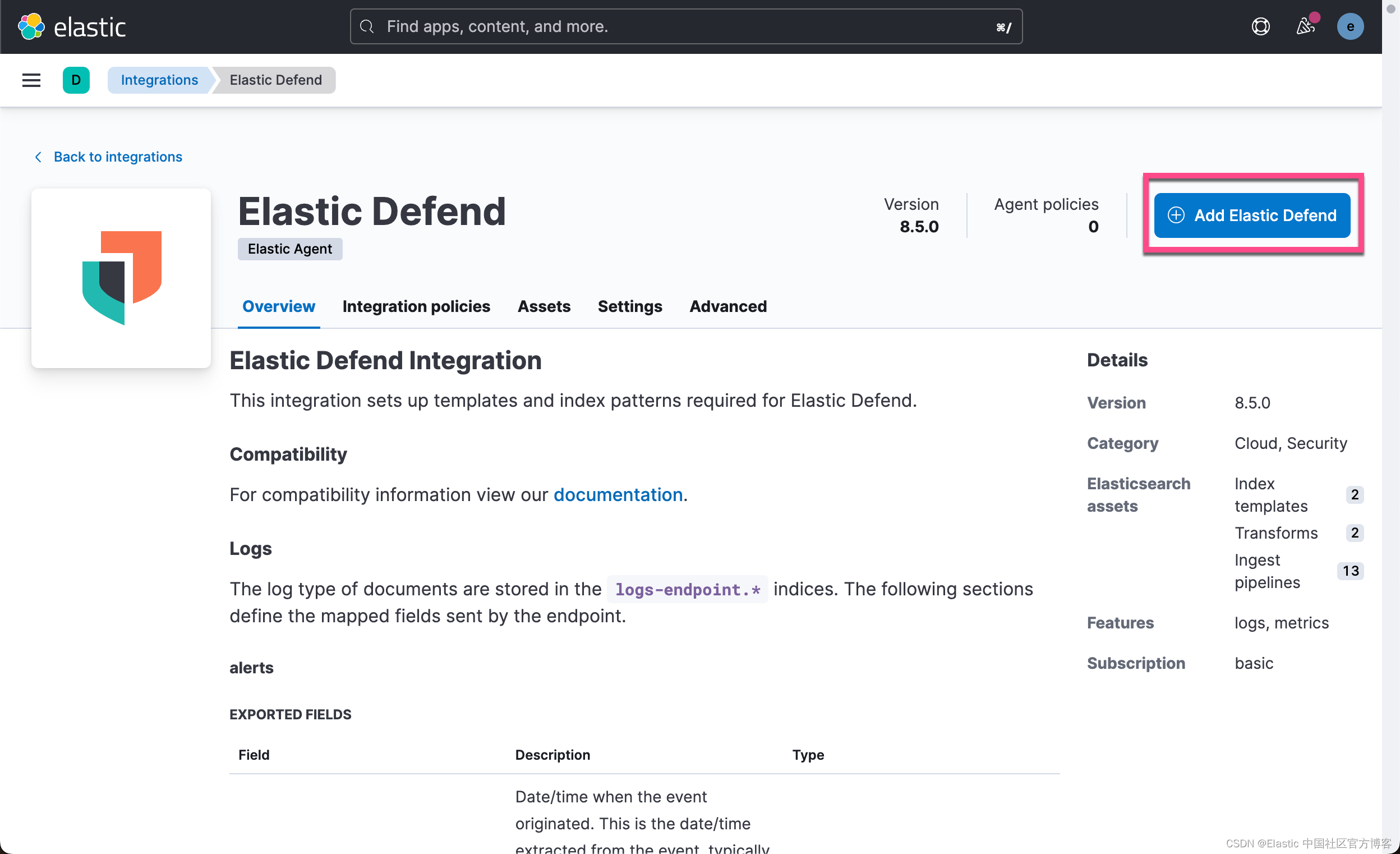Open the user avatar 'e' menu

pos(1350,27)
